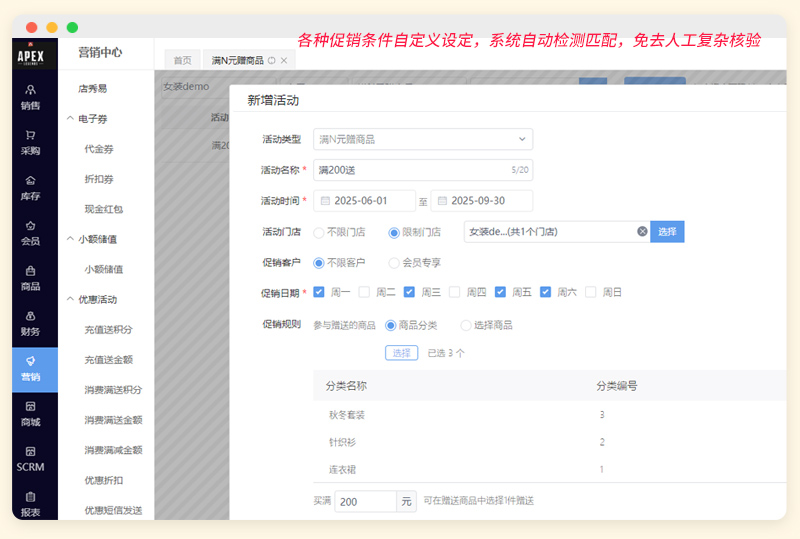Open the 库存 inventory module icon
The image size is (800, 539).
pyautogui.click(x=30, y=180)
